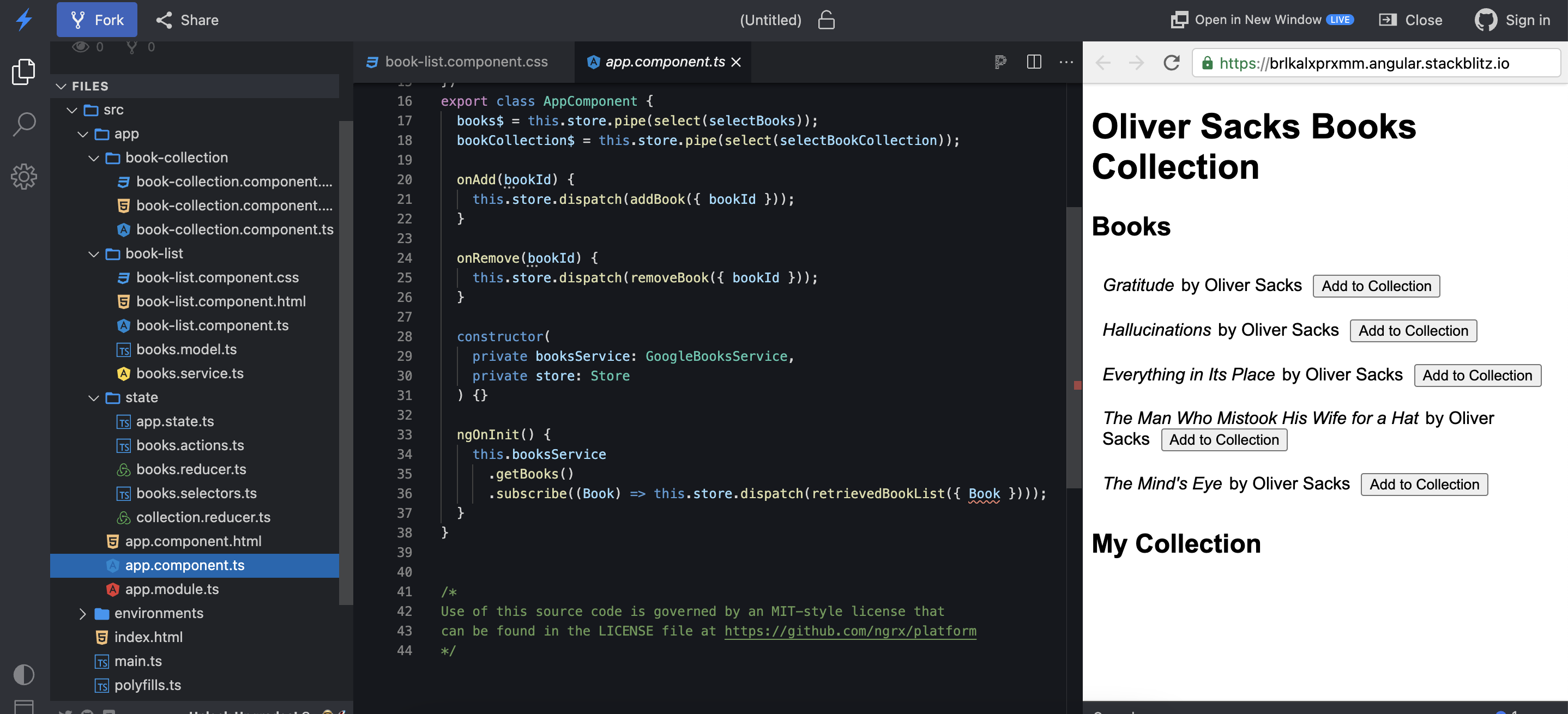Click the editor vertical scrollbar
The height and width of the screenshot is (714, 1568).
[1074, 347]
